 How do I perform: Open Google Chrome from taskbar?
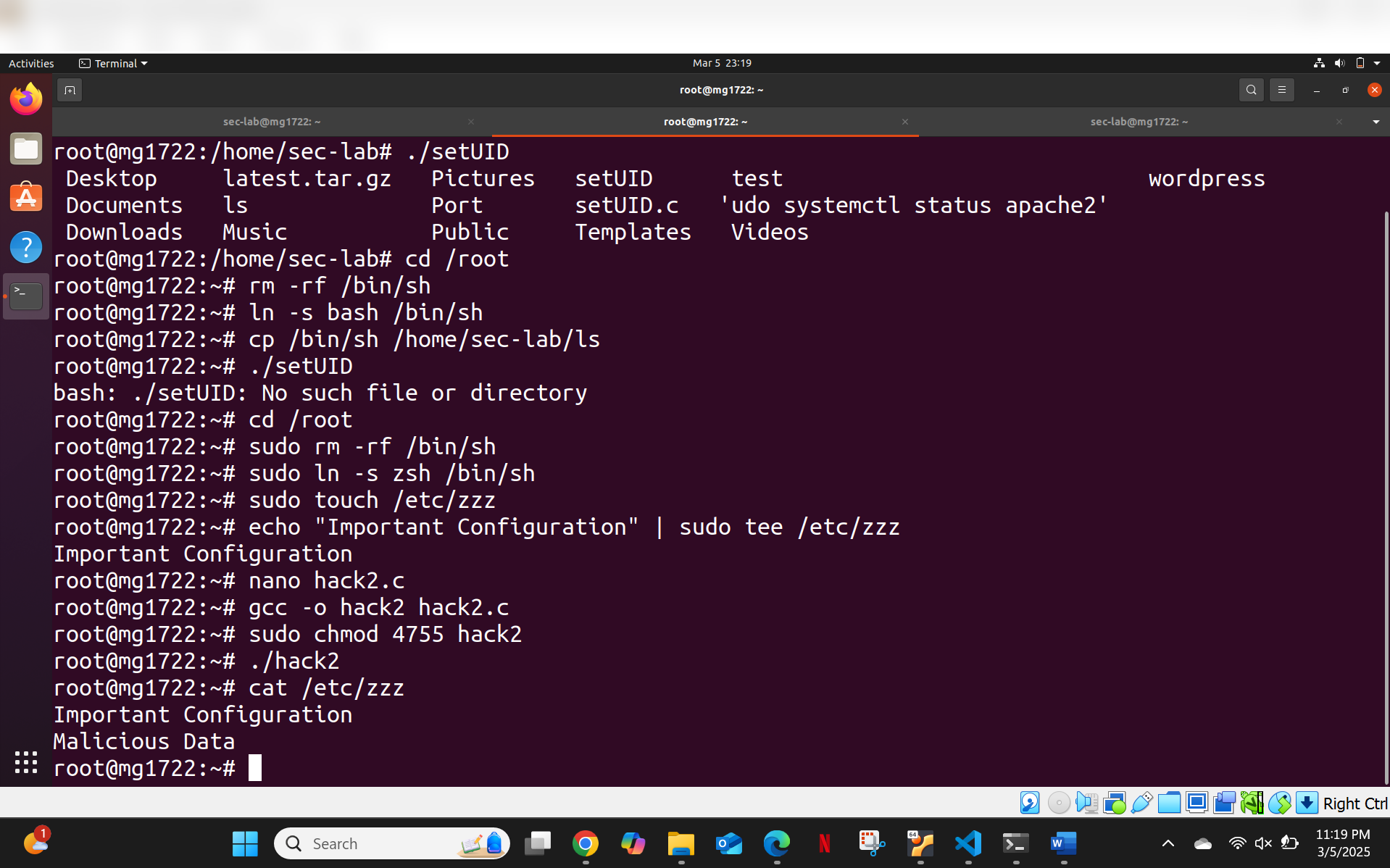586,843
